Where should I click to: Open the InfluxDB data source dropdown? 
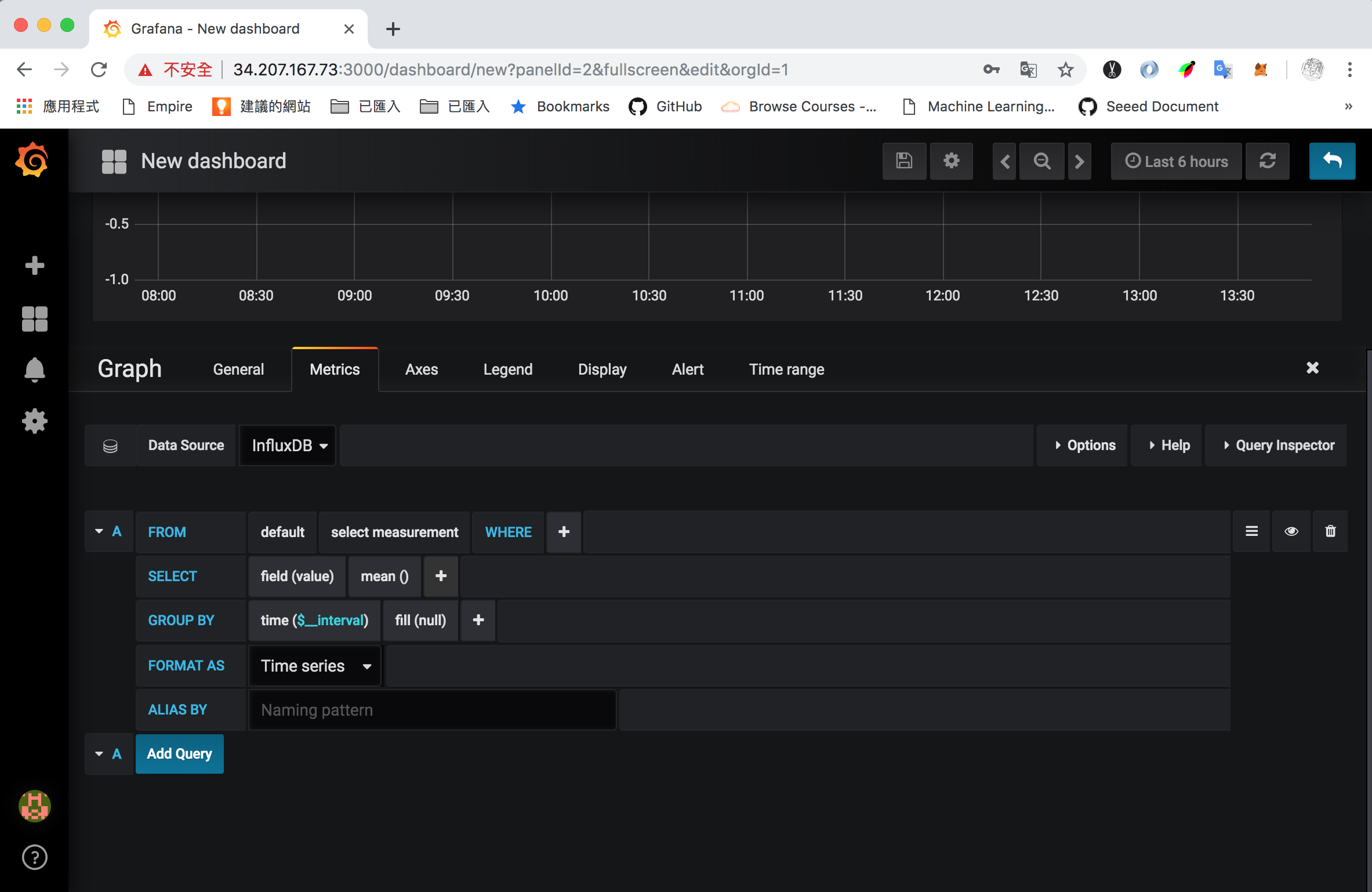point(288,445)
